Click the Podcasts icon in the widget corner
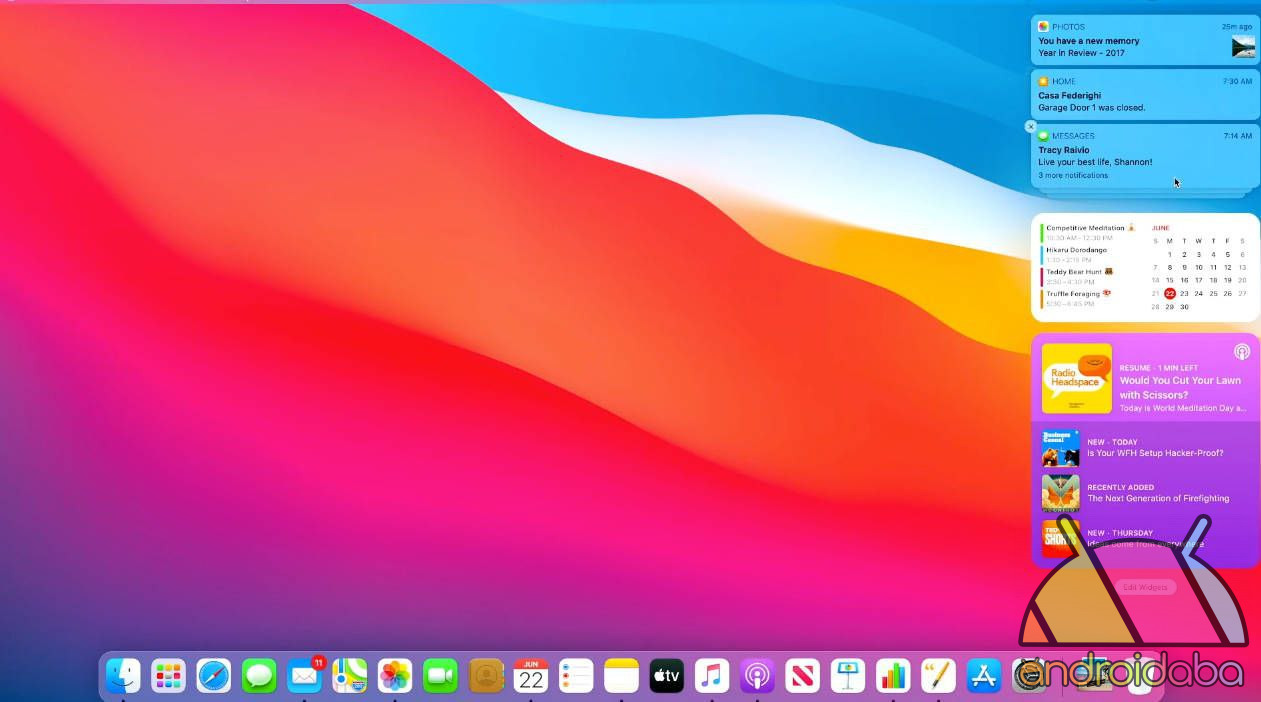 (x=1241, y=351)
